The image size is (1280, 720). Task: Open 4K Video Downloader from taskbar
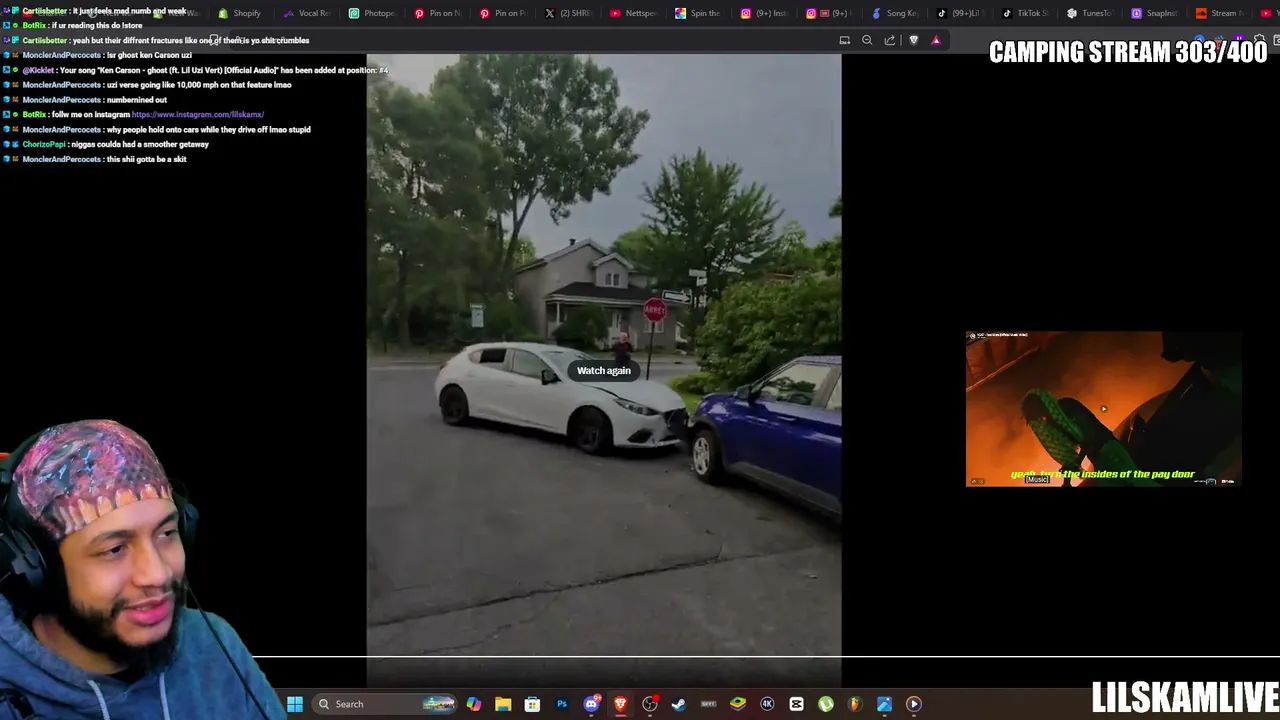point(767,704)
